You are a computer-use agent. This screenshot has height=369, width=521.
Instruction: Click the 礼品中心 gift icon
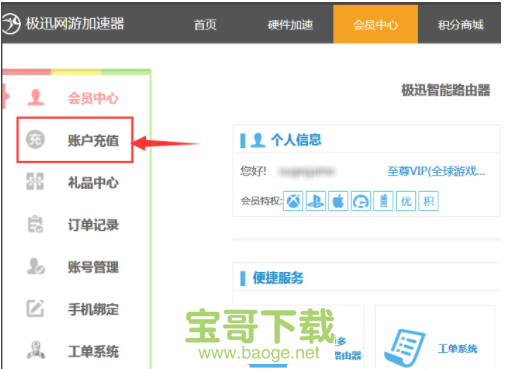[35, 181]
